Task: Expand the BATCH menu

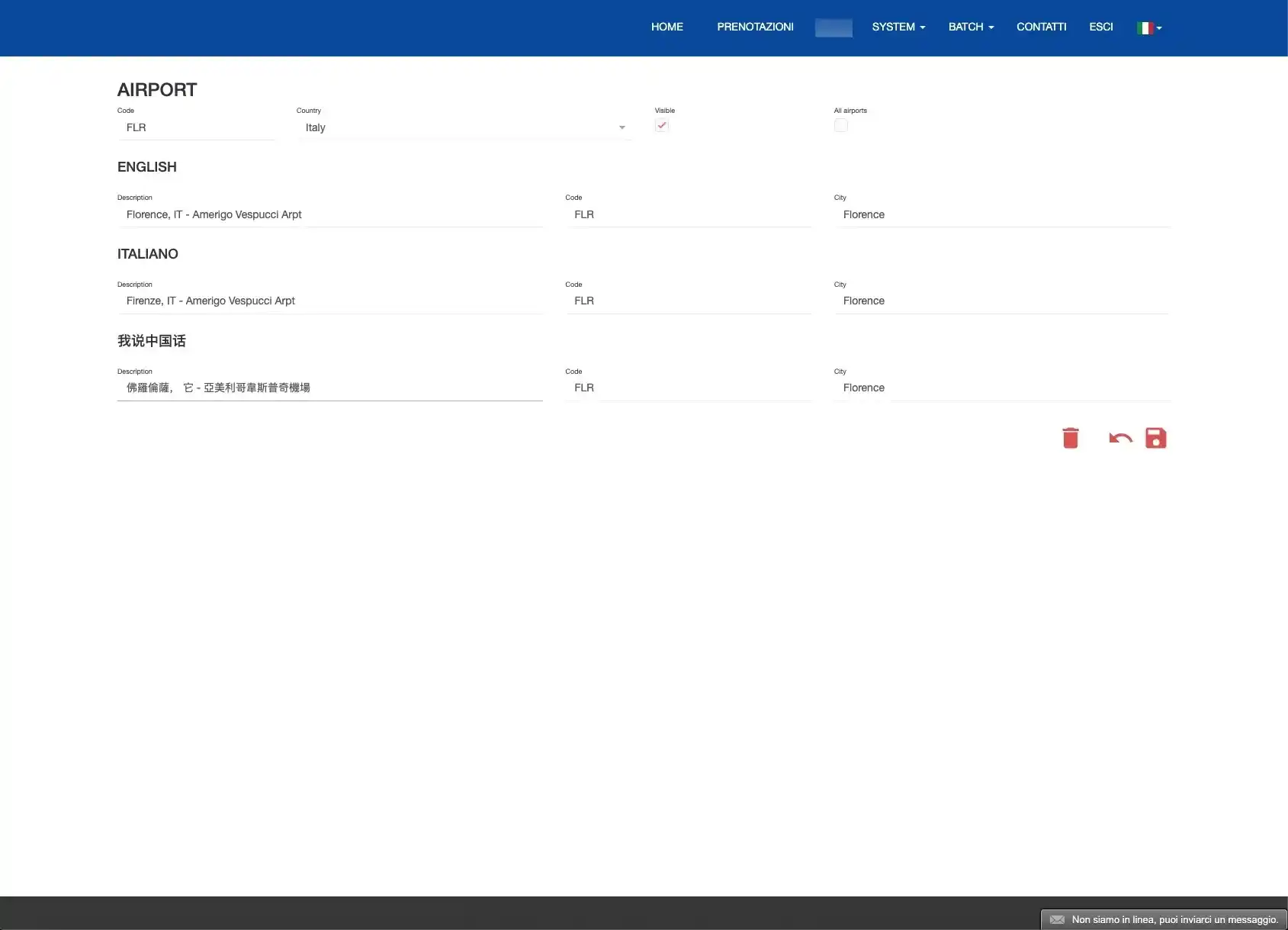Action: [971, 27]
